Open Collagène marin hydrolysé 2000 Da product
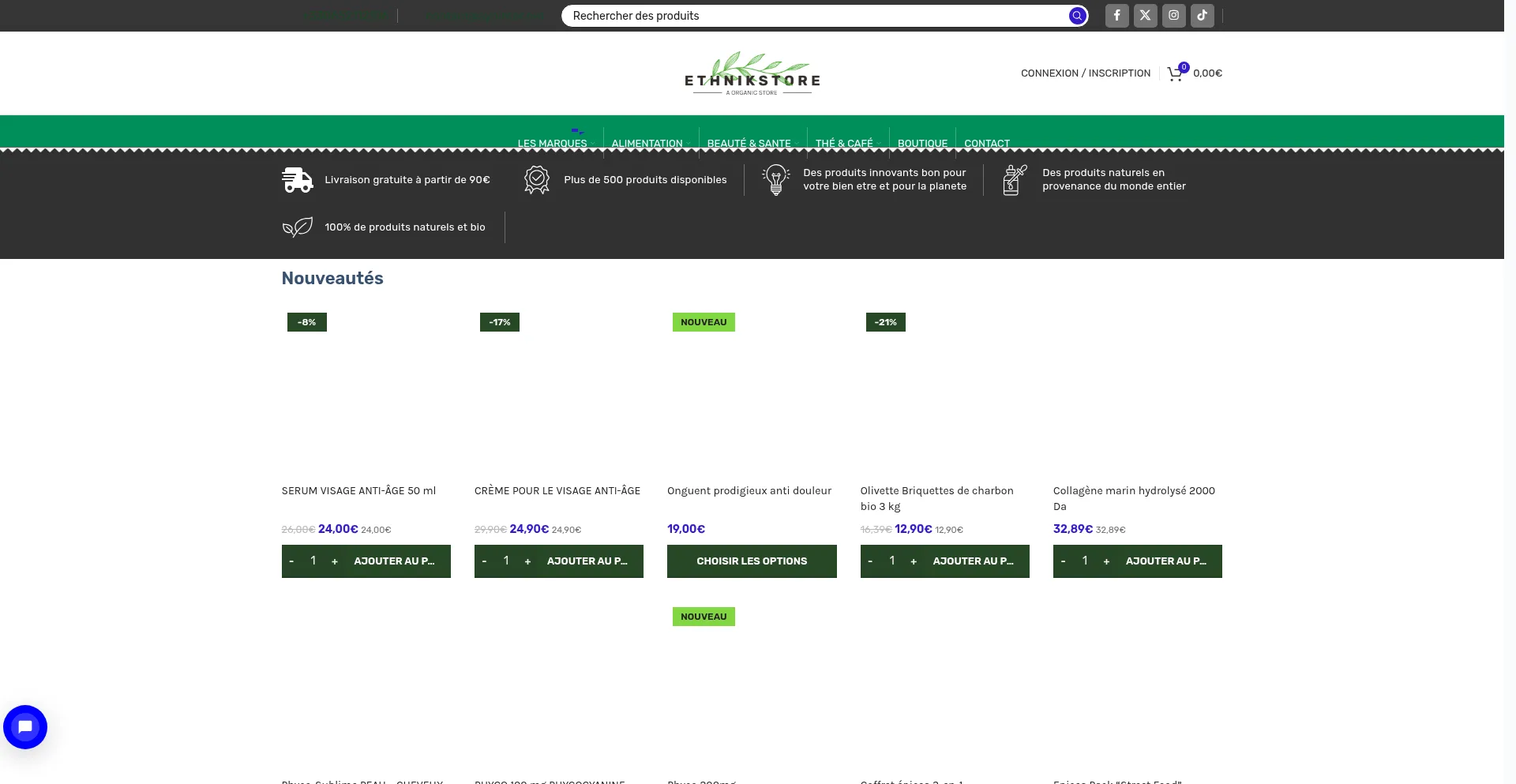This screenshot has height=784, width=1516. click(x=1134, y=498)
